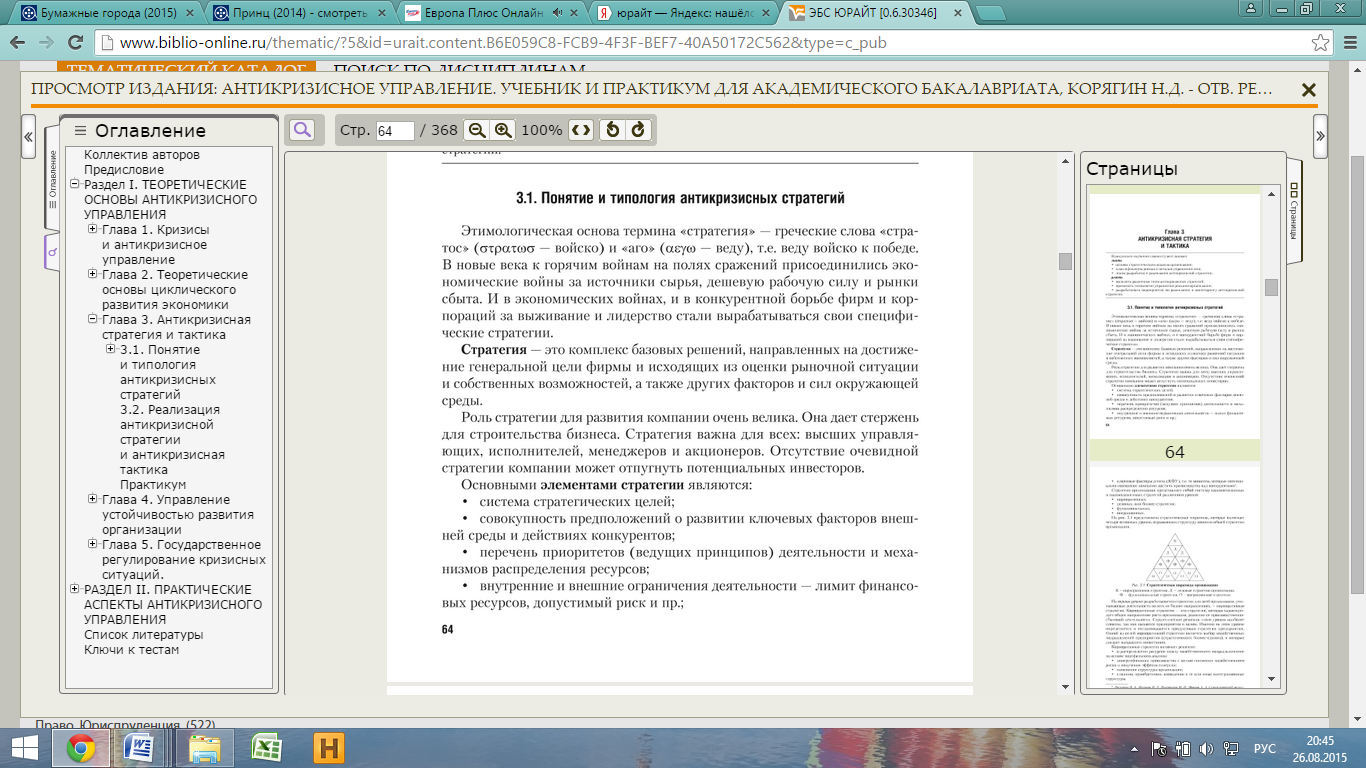Click the browser address bar

[700, 44]
